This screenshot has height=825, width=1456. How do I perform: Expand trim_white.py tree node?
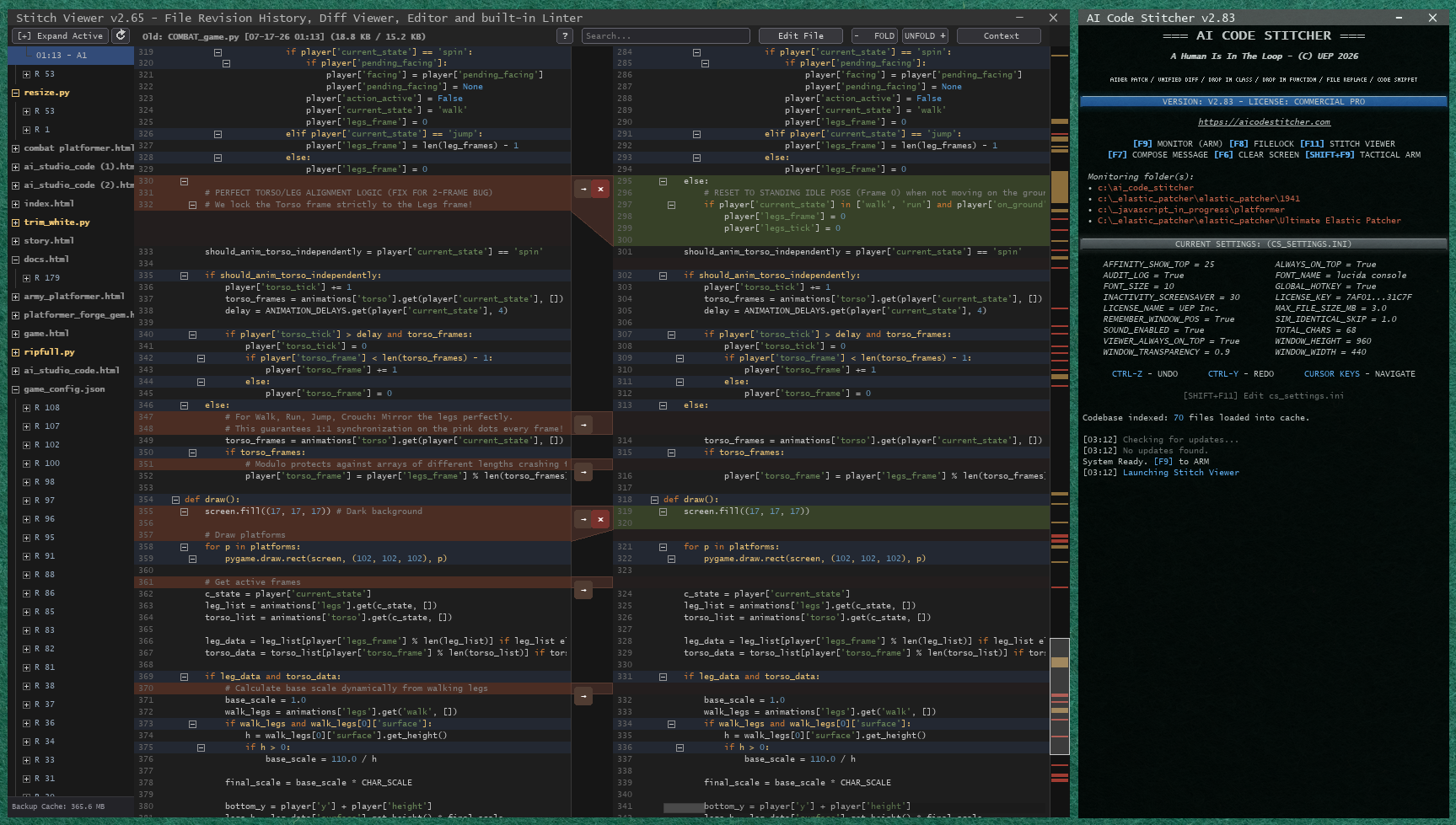[15, 222]
